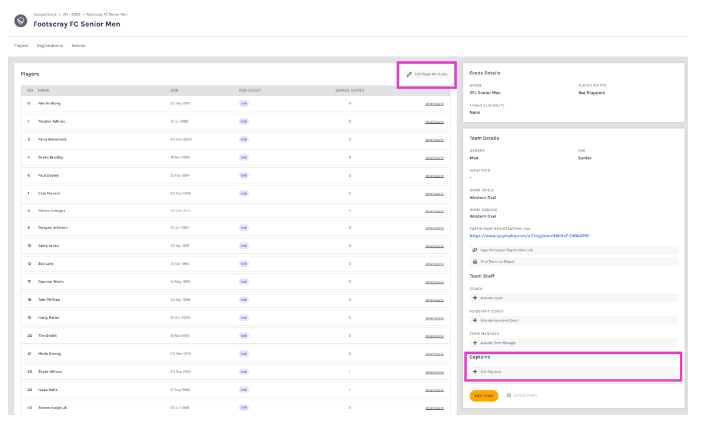
Task: Unallocate player Drake Bradley
Action: [434, 158]
